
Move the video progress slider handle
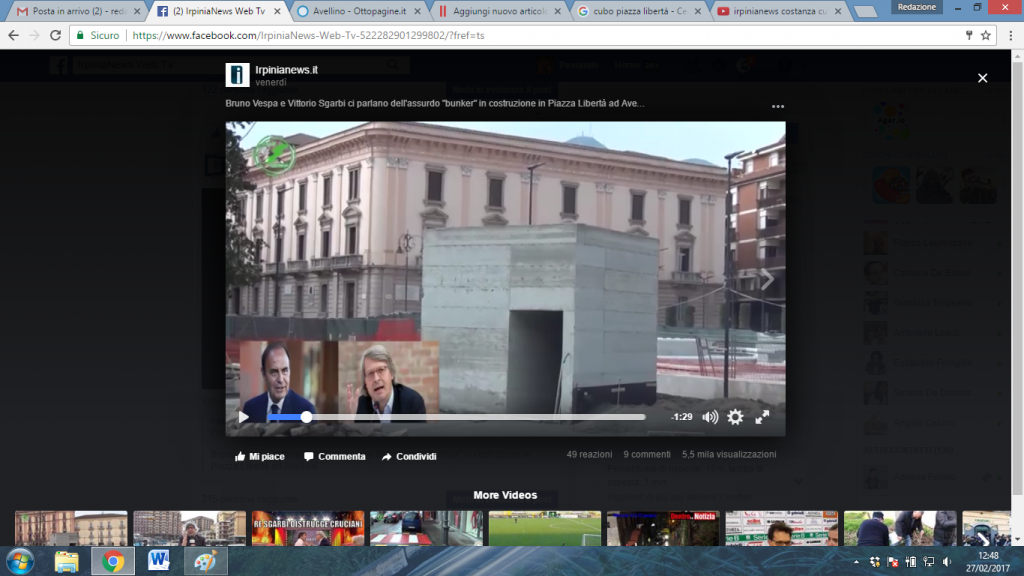pyautogui.click(x=306, y=417)
